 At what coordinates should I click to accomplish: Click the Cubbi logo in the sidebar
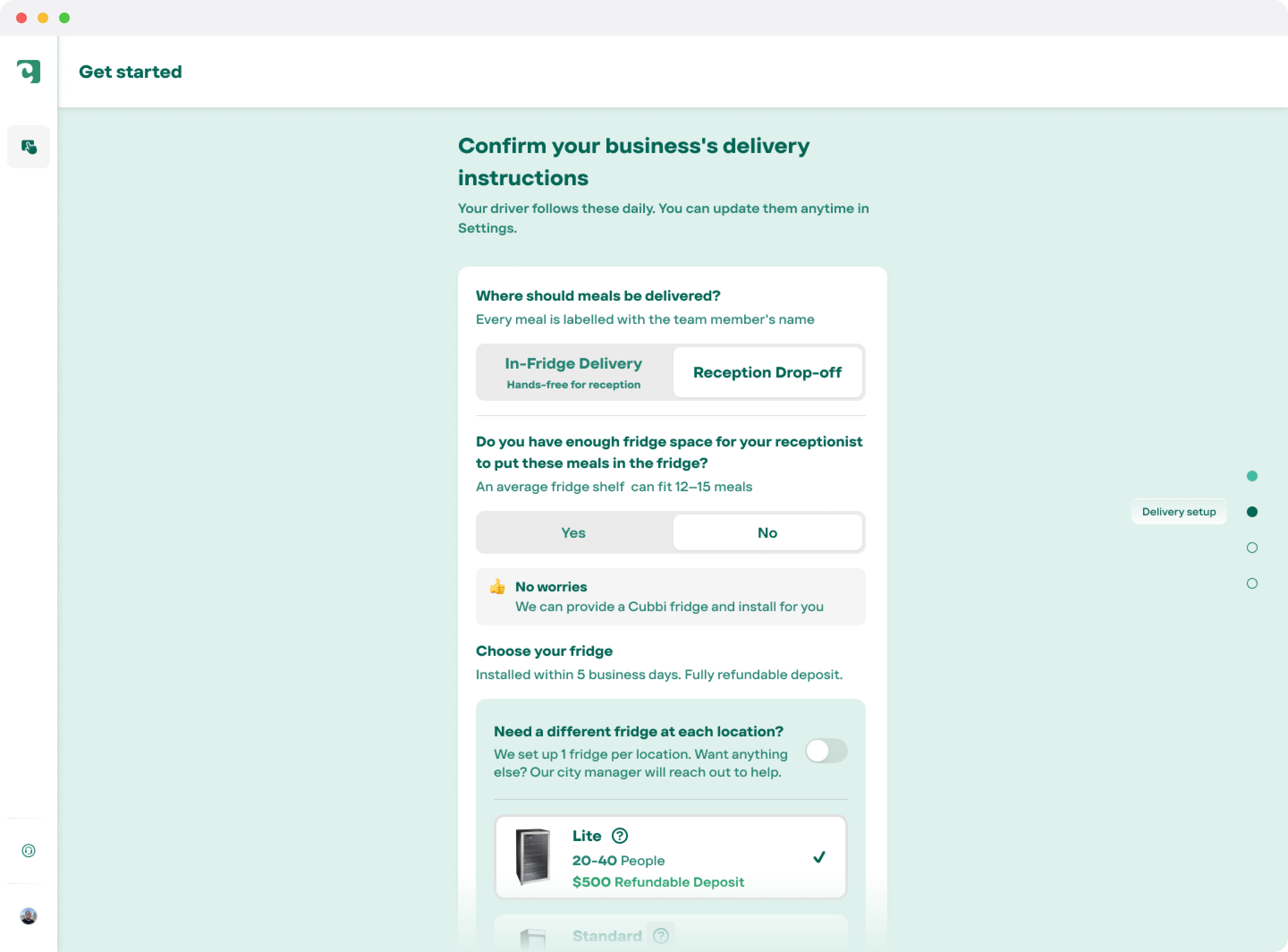point(29,72)
